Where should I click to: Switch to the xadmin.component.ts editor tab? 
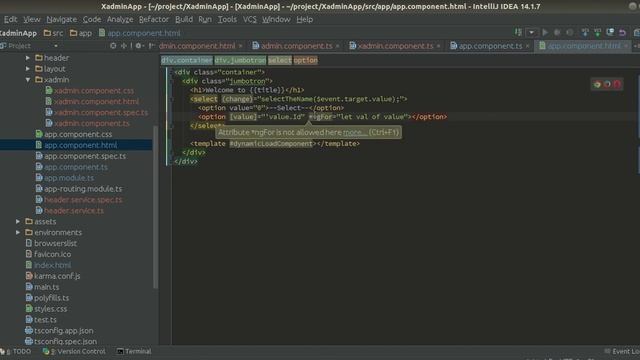point(395,46)
